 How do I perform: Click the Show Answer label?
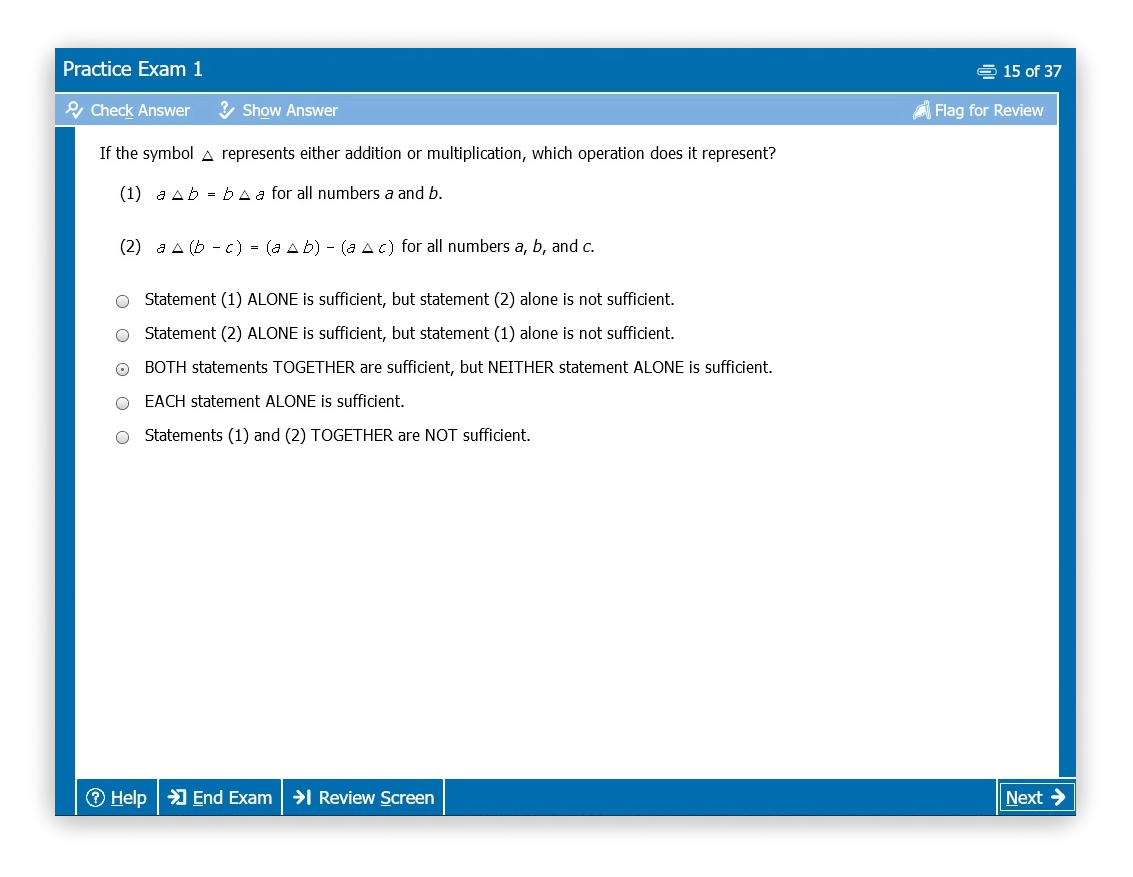click(290, 111)
